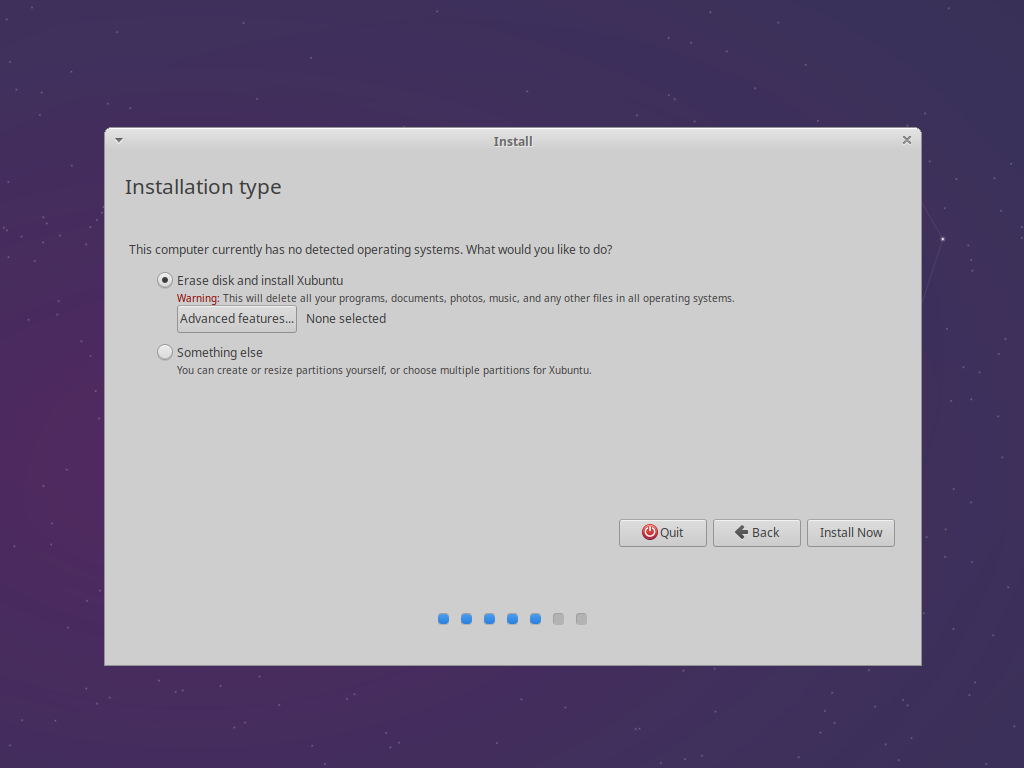Return to the previous step with Back
This screenshot has height=768, width=1024.
coord(756,532)
